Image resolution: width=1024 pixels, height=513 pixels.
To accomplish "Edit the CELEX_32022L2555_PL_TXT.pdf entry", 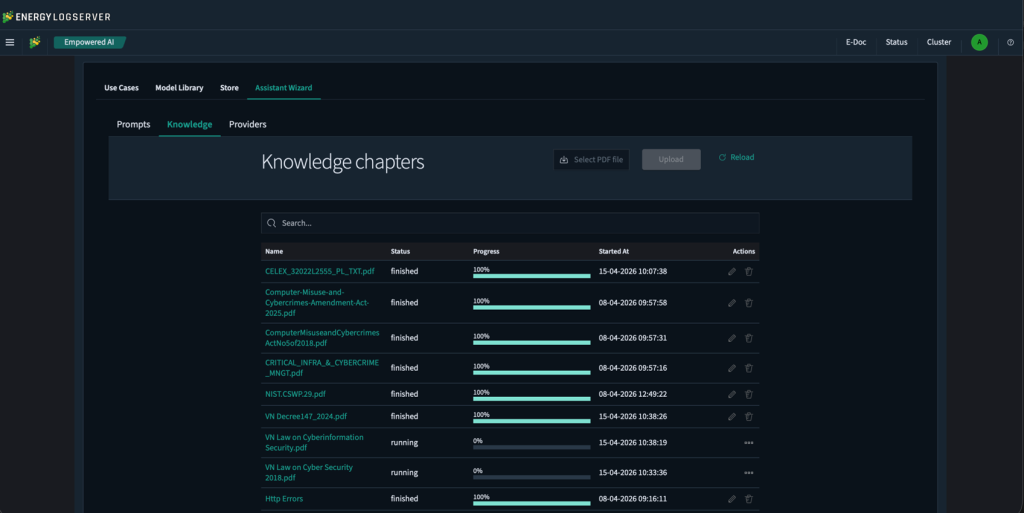I will coord(732,271).
